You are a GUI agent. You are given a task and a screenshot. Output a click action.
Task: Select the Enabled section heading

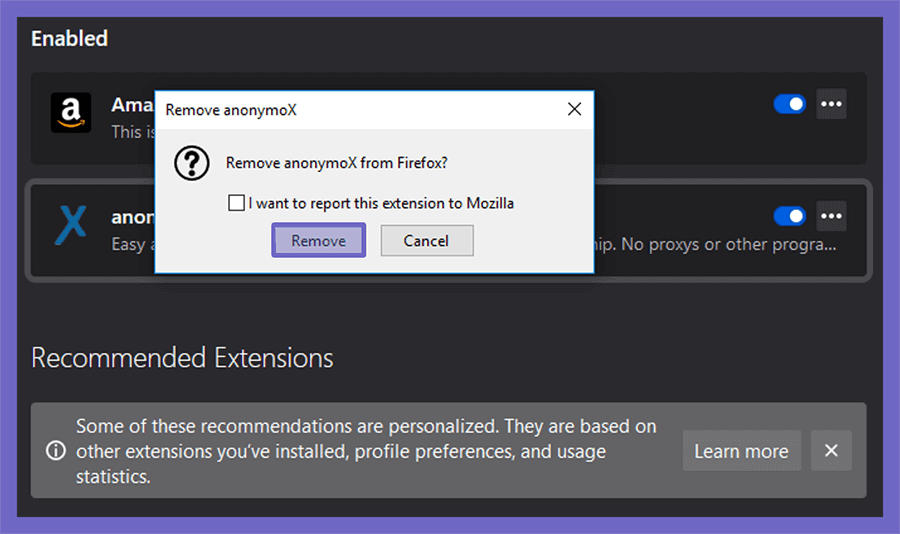69,38
